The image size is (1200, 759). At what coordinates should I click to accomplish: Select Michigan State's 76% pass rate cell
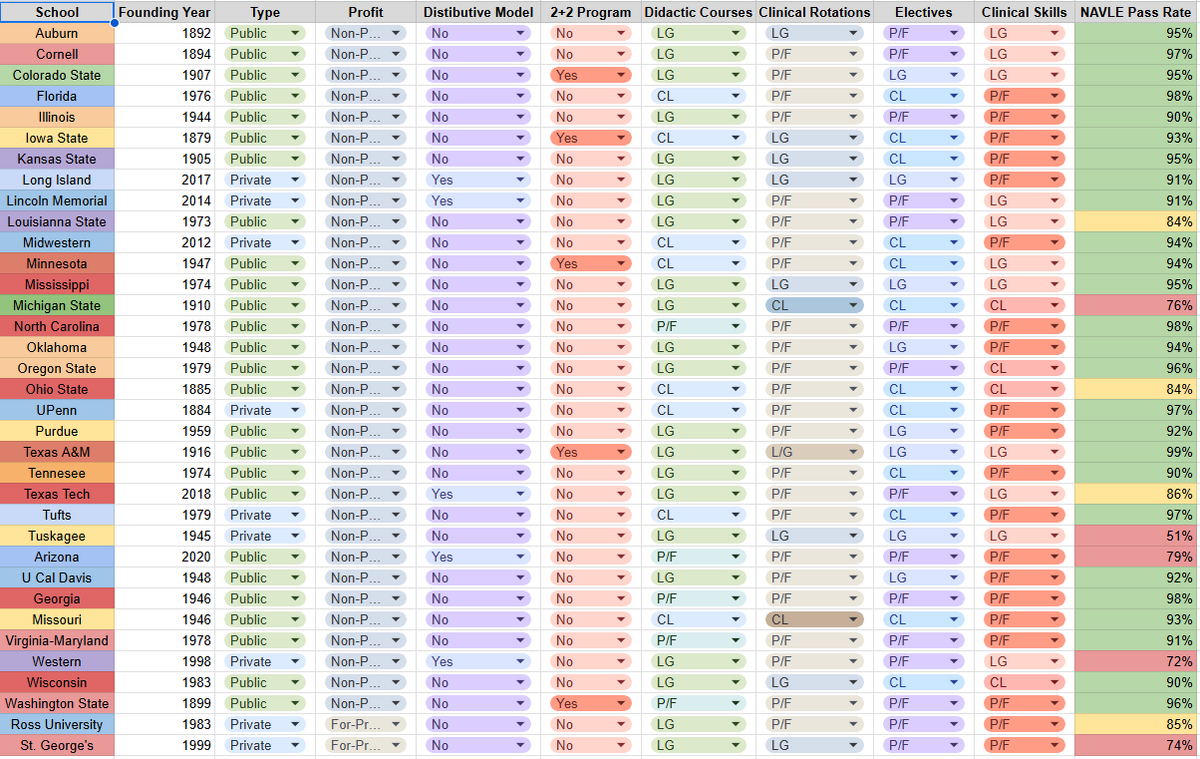pos(1136,306)
